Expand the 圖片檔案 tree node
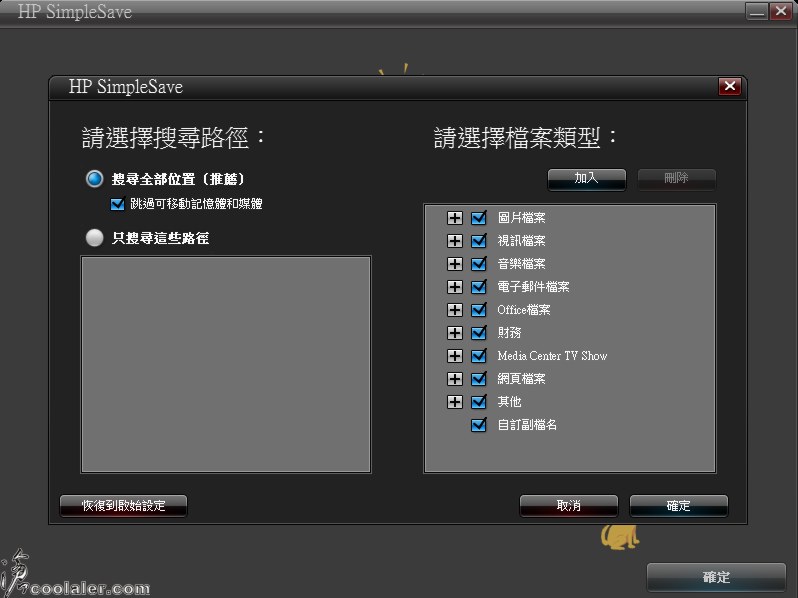 [x=454, y=218]
